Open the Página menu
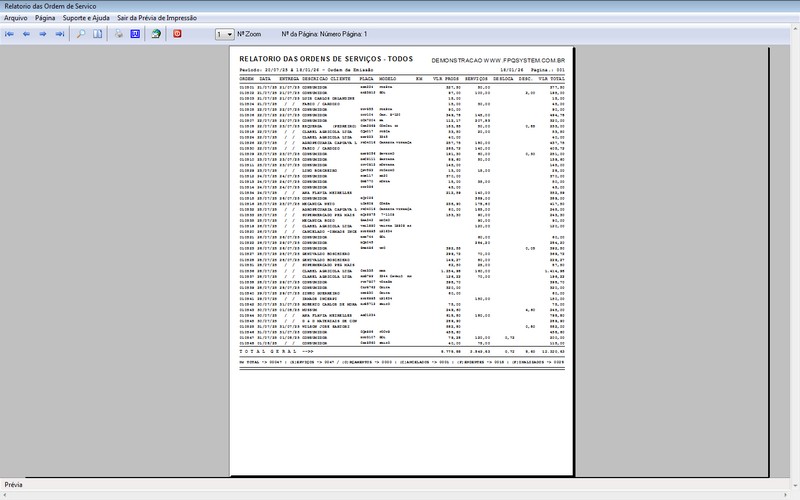The width and height of the screenshot is (800, 500). click(45, 18)
